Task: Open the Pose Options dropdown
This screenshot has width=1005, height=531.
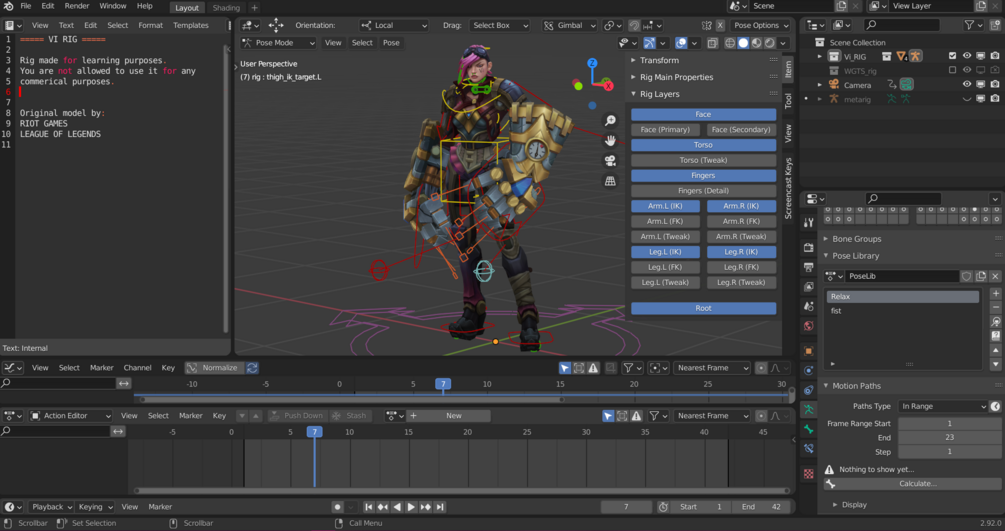Action: [761, 25]
